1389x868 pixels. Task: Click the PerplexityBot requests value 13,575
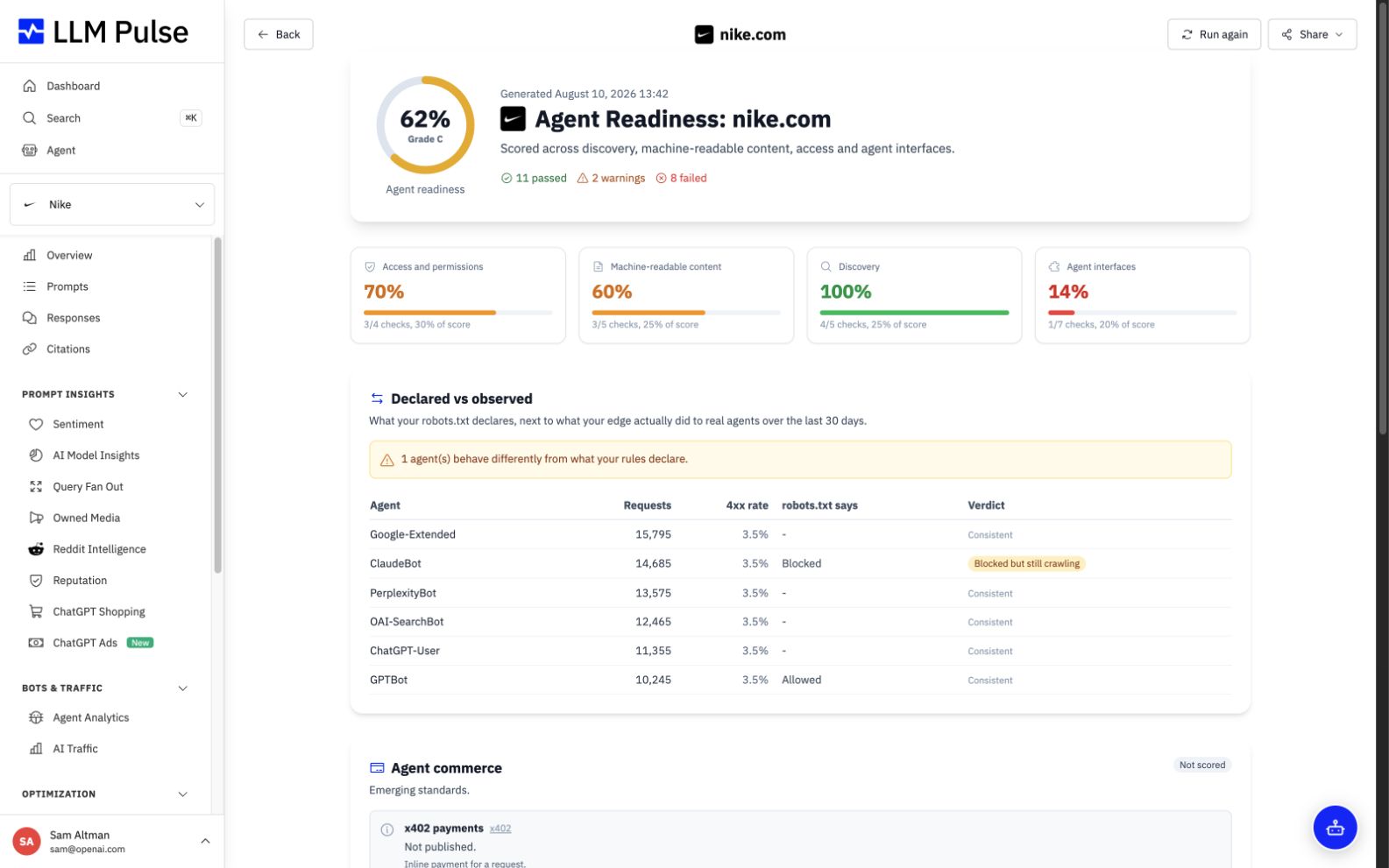pyautogui.click(x=653, y=594)
